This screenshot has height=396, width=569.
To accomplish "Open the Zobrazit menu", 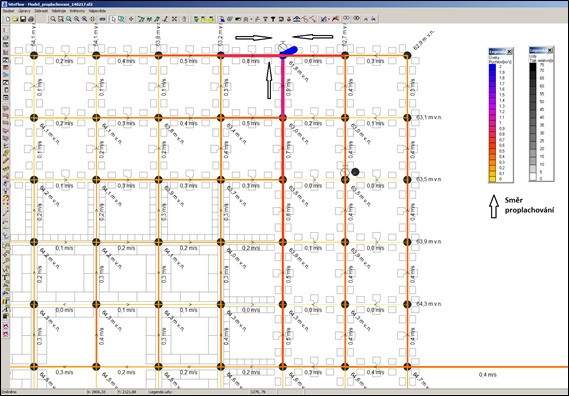I will point(41,11).
